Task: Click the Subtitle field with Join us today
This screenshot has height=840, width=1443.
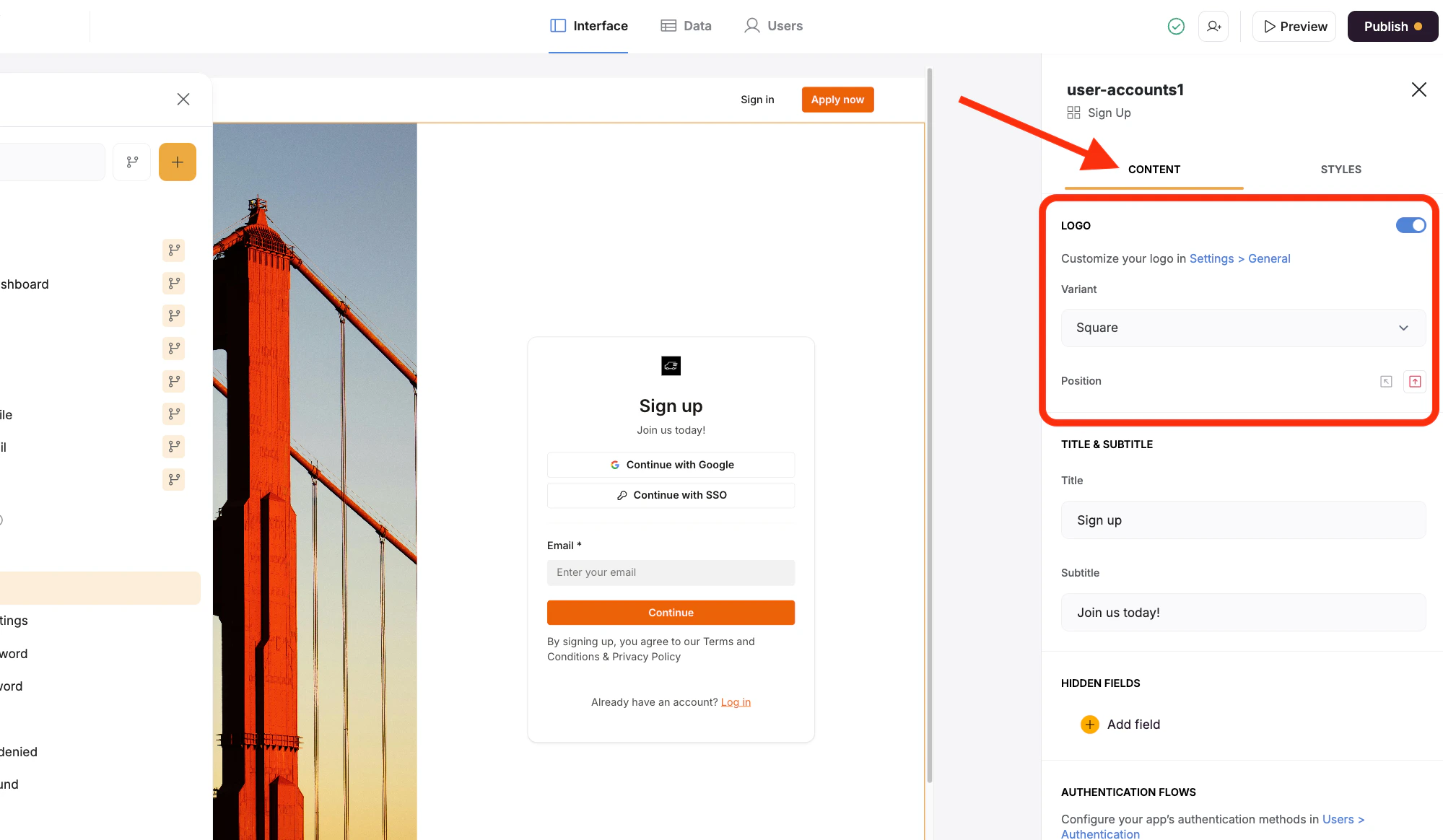Action: (1243, 613)
